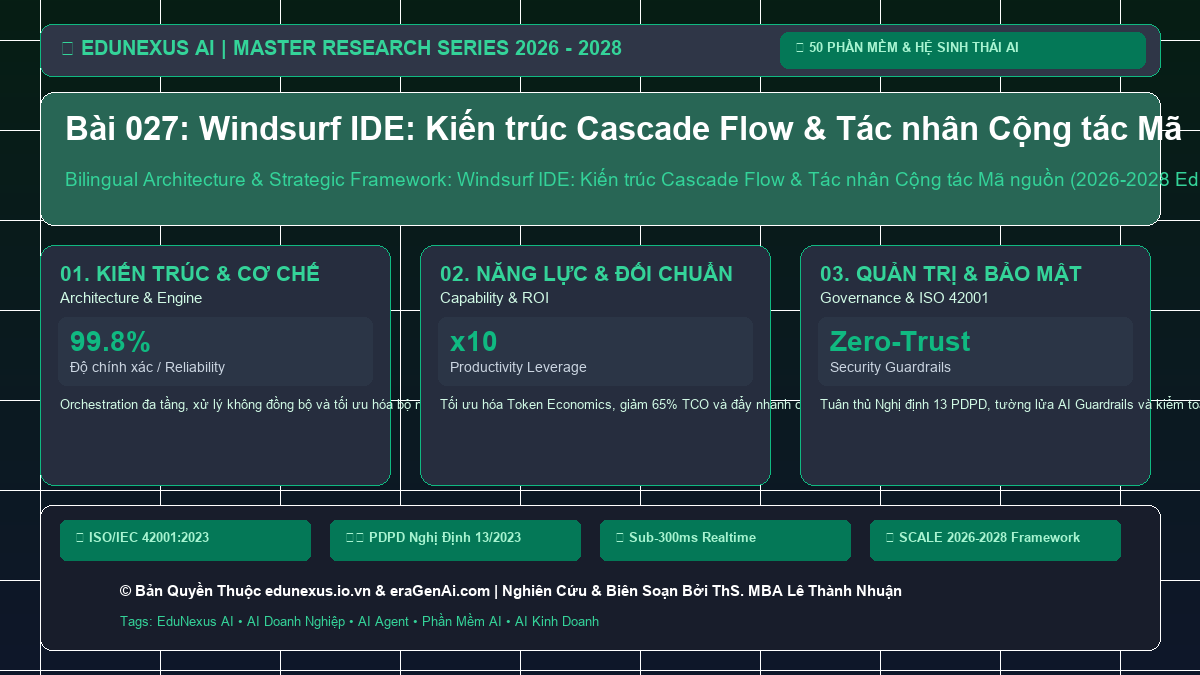Open the 02. NĂNG LỰC & ĐỐI CHUẨN heading
The width and height of the screenshot is (1200, 675).
[586, 274]
